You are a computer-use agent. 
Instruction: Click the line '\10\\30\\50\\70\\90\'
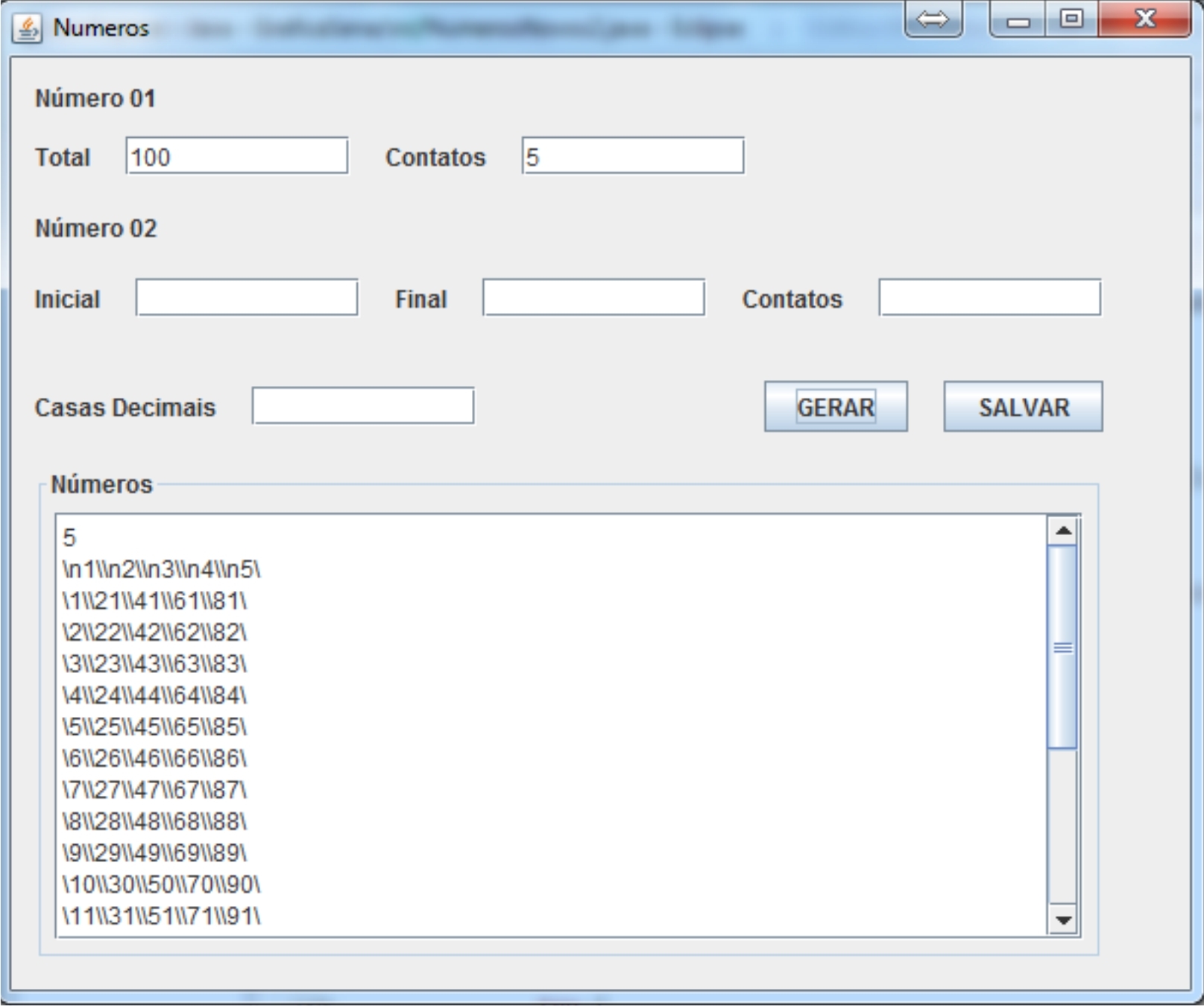coord(162,884)
